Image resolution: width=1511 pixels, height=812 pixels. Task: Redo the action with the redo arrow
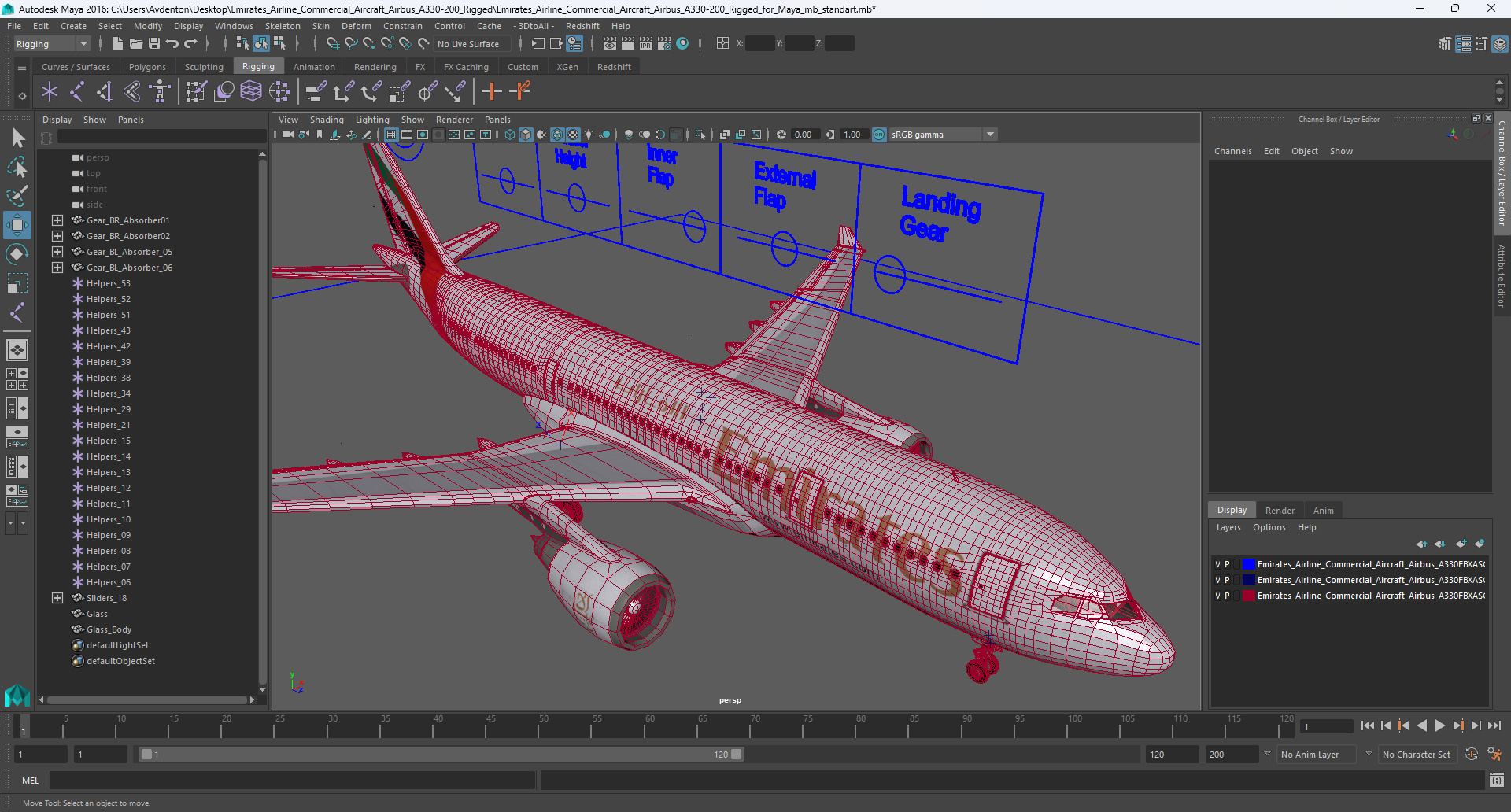tap(190, 44)
